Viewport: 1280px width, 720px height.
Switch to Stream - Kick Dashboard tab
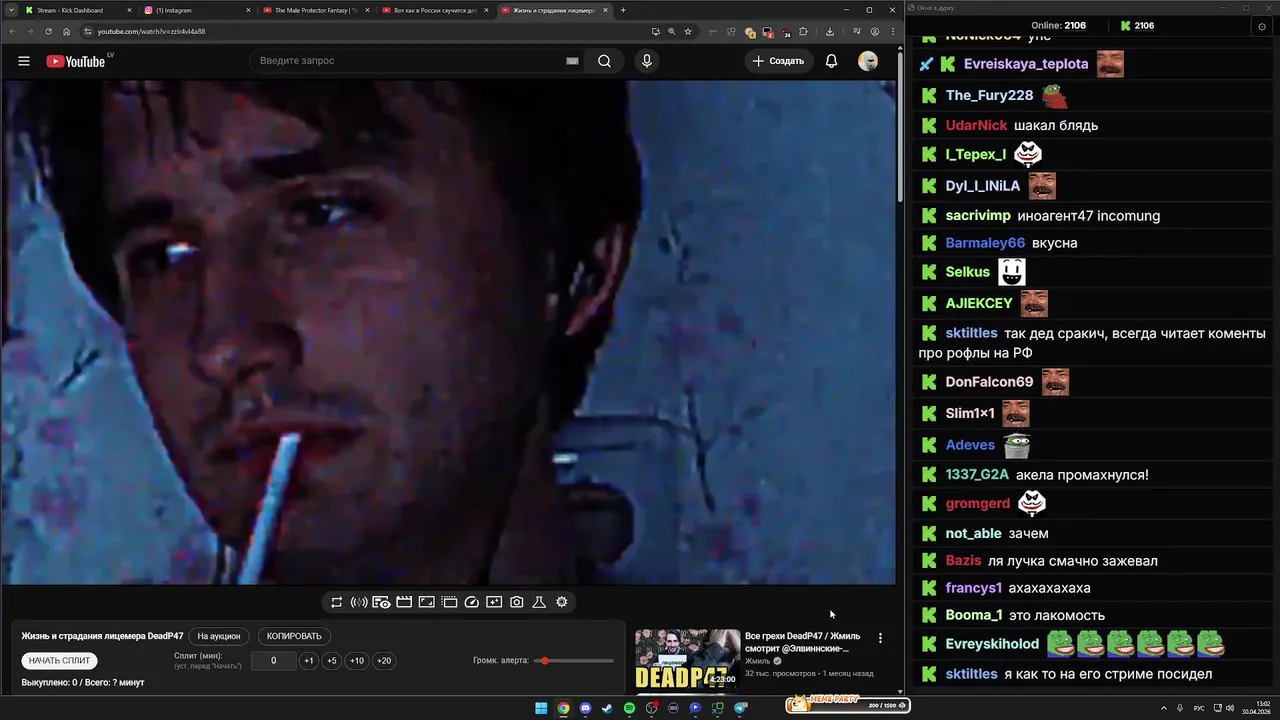tap(79, 10)
